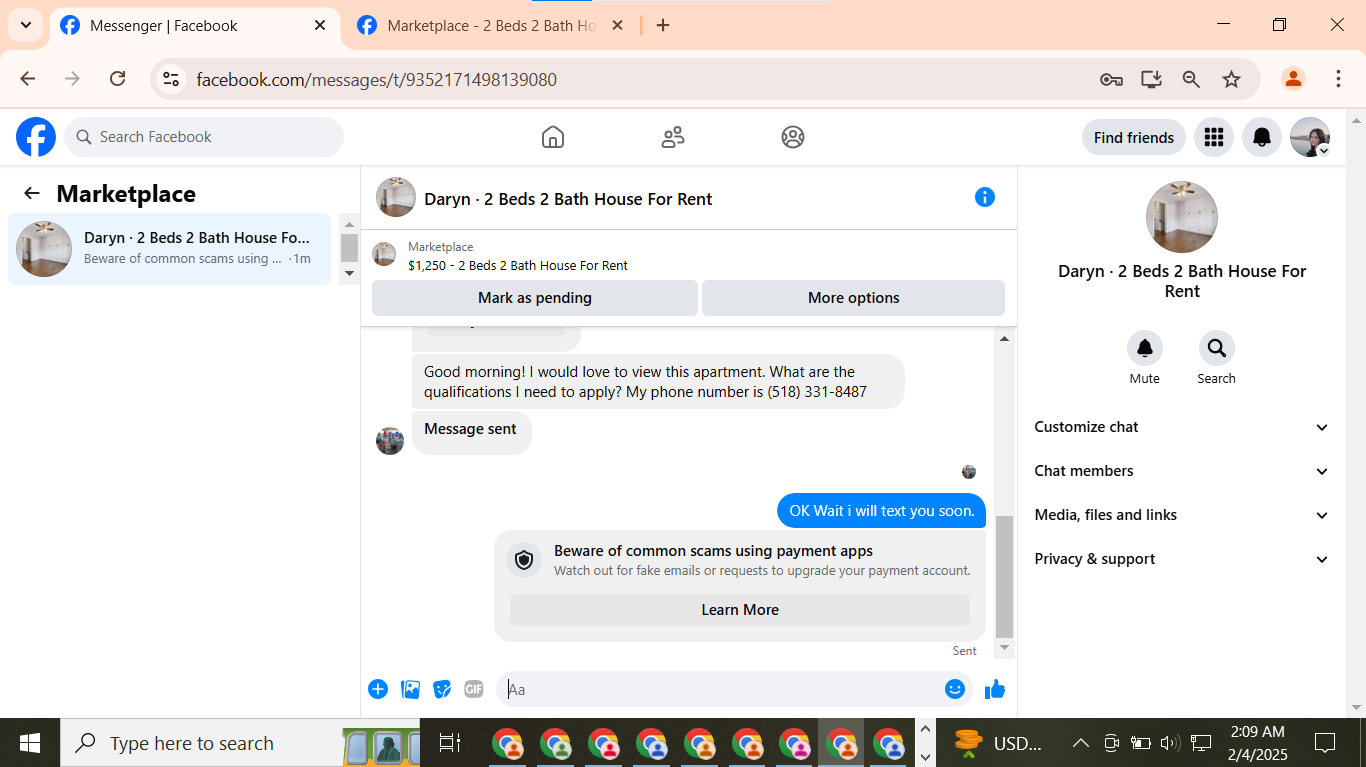1366x767 pixels.
Task: Send a thumbs-up like
Action: coord(995,689)
